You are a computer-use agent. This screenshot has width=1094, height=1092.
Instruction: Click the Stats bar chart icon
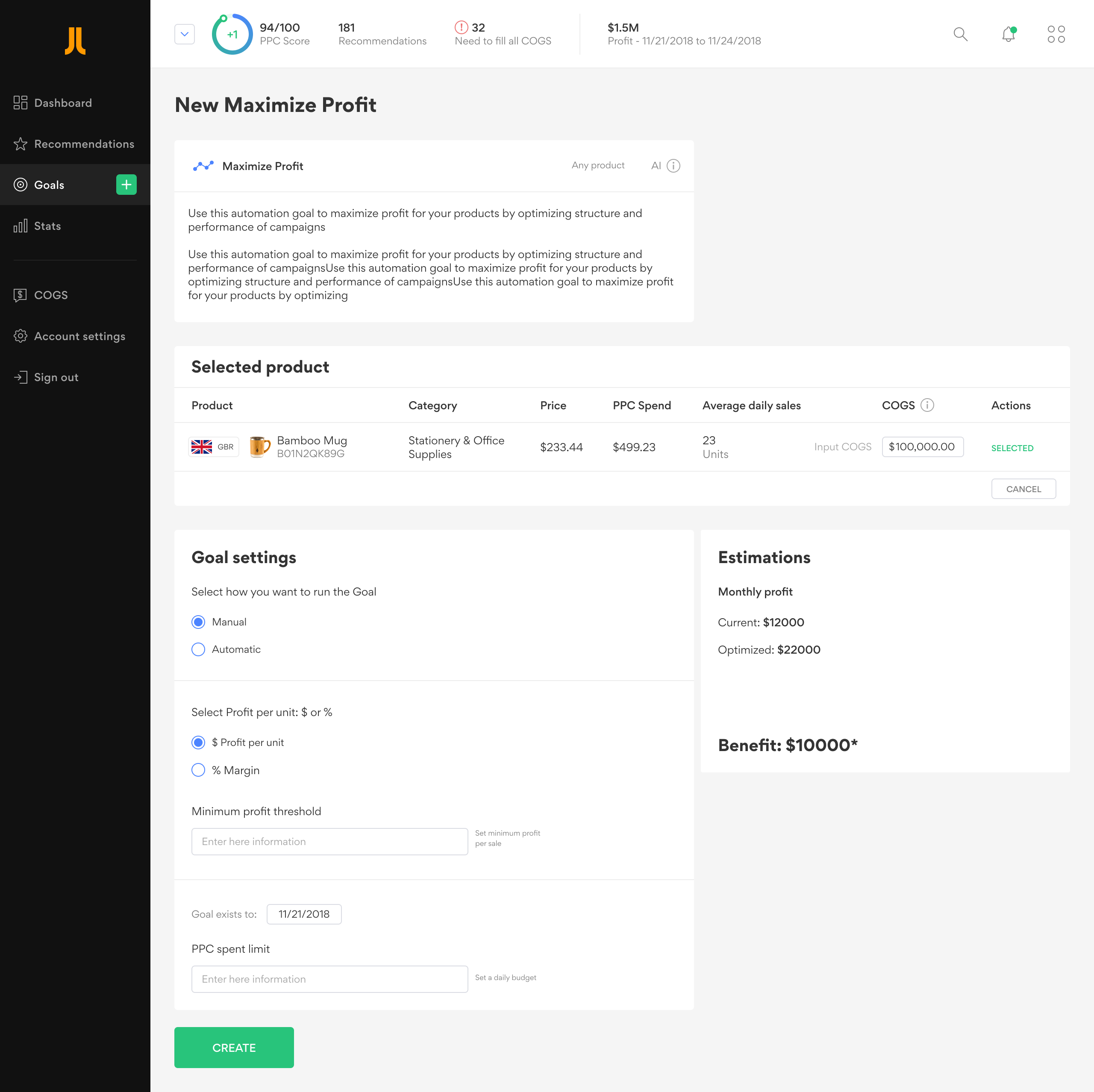coord(21,226)
